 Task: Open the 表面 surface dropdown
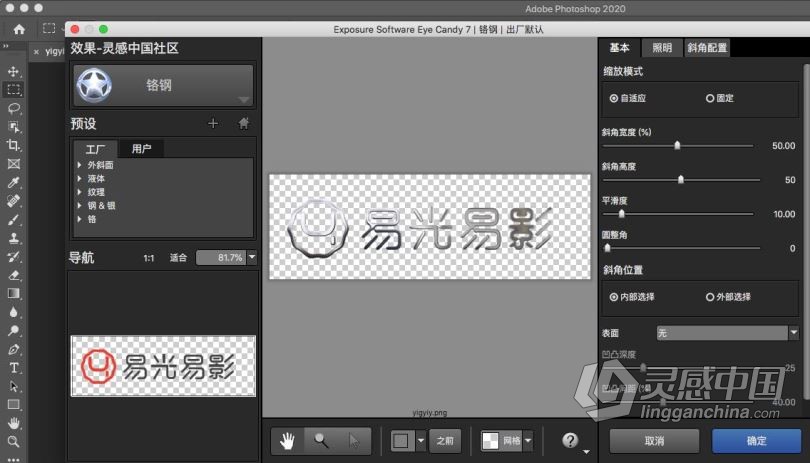click(727, 333)
